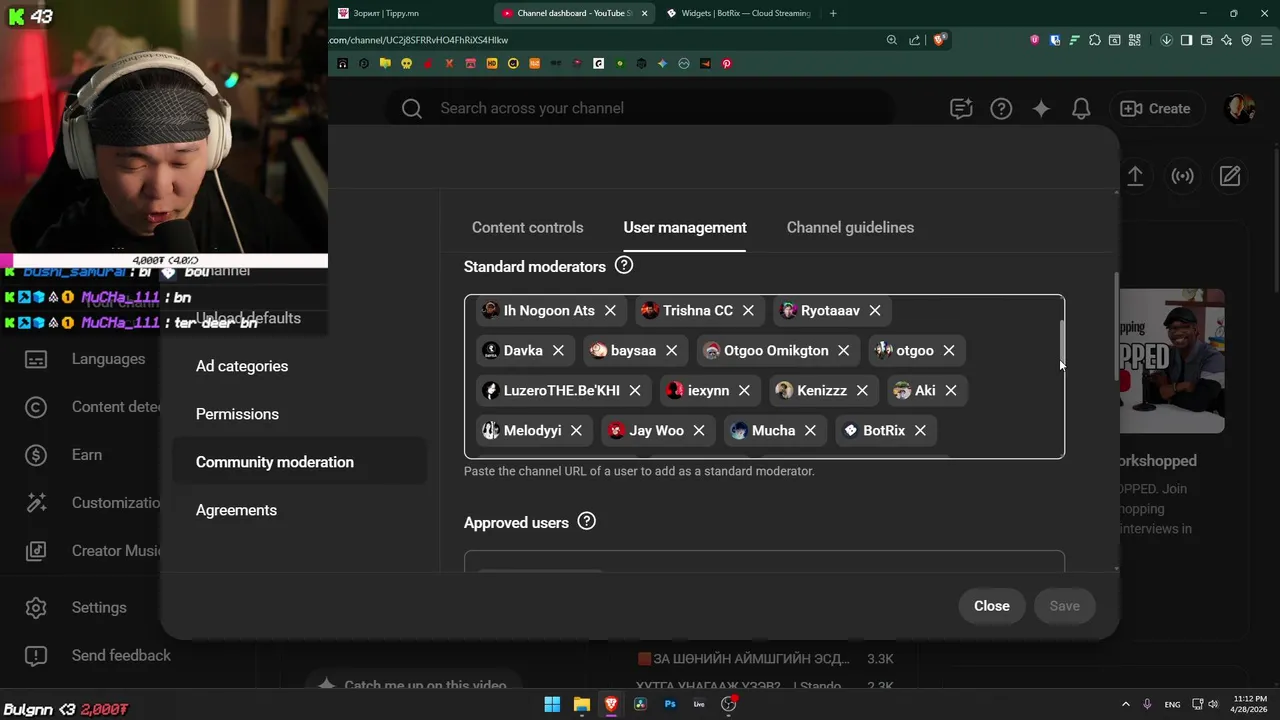Open a new browser tab

[x=833, y=13]
